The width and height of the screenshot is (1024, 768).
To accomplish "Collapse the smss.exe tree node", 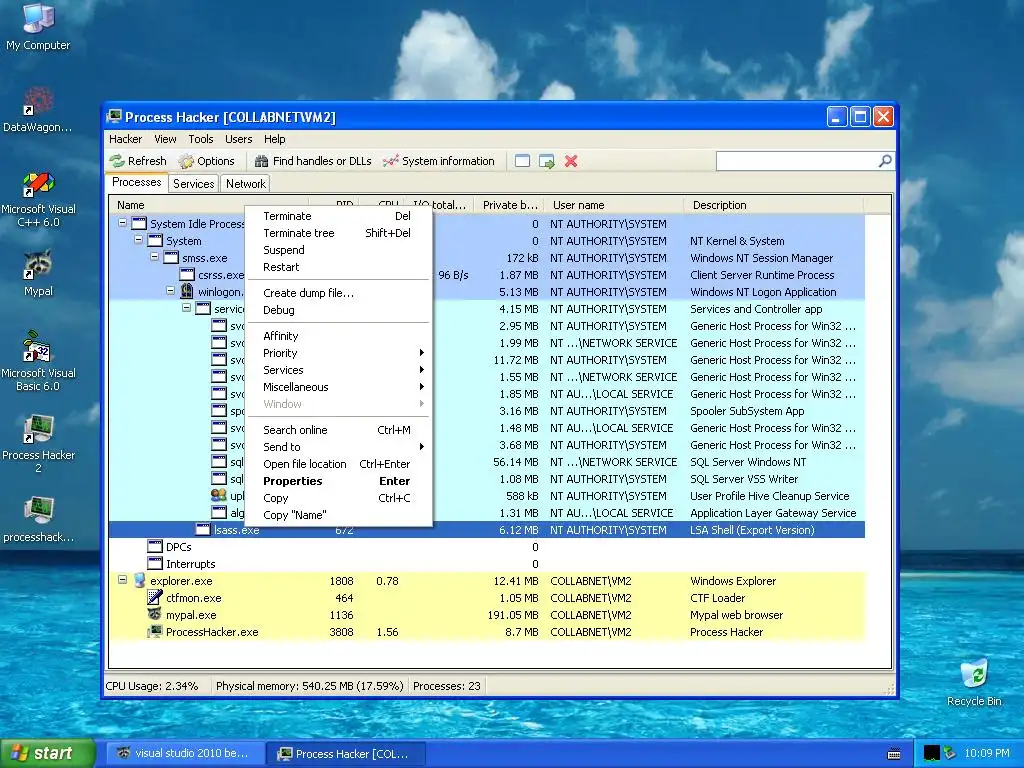I will click(155, 257).
